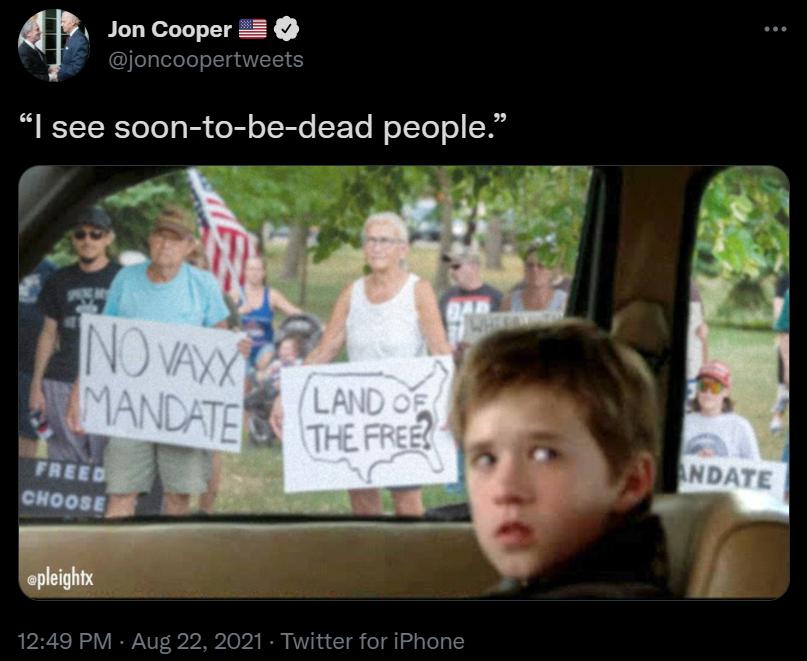Click the 12:49 PM timestamp link
Screen dimensions: 807x661
tap(65, 641)
